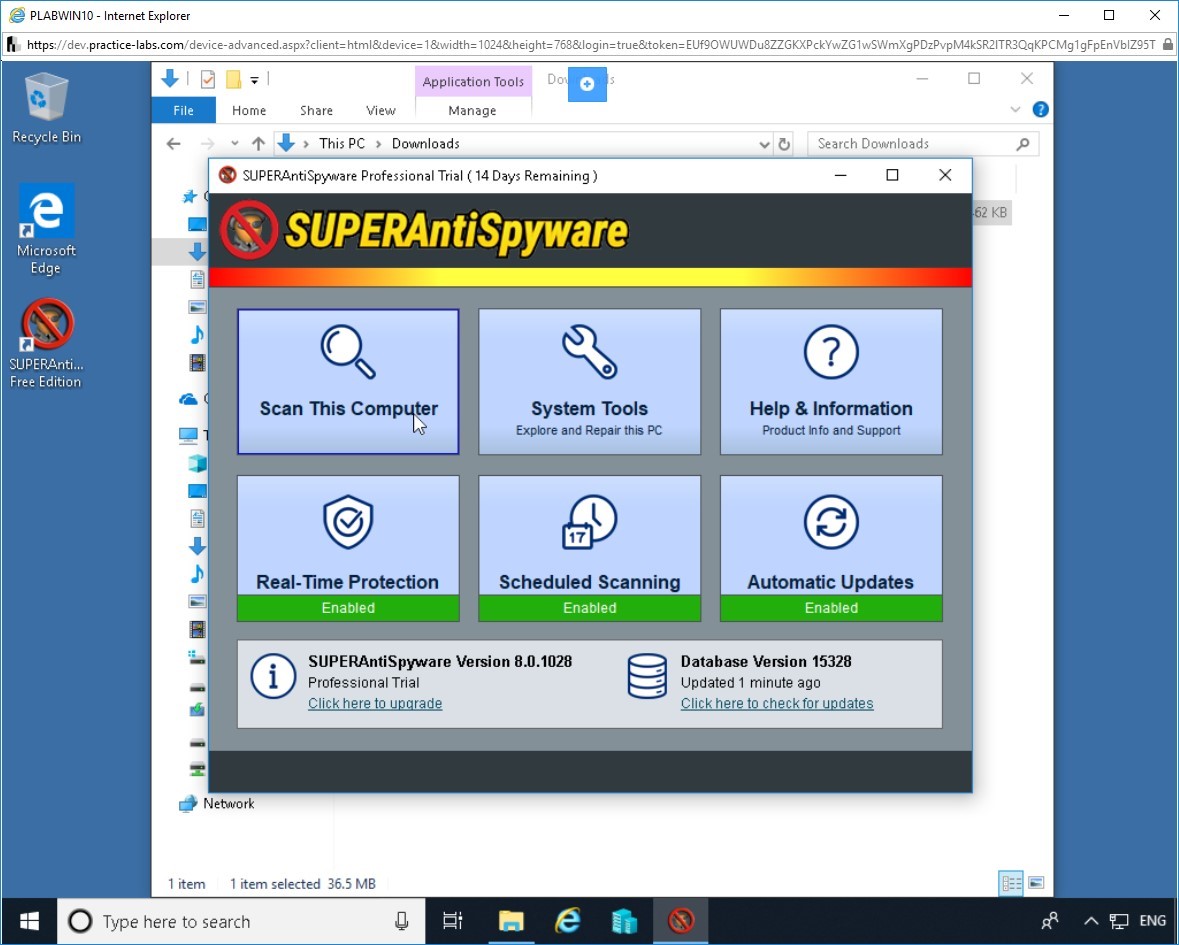
Task: Select Application Tools contextual tab header
Action: pos(473,81)
